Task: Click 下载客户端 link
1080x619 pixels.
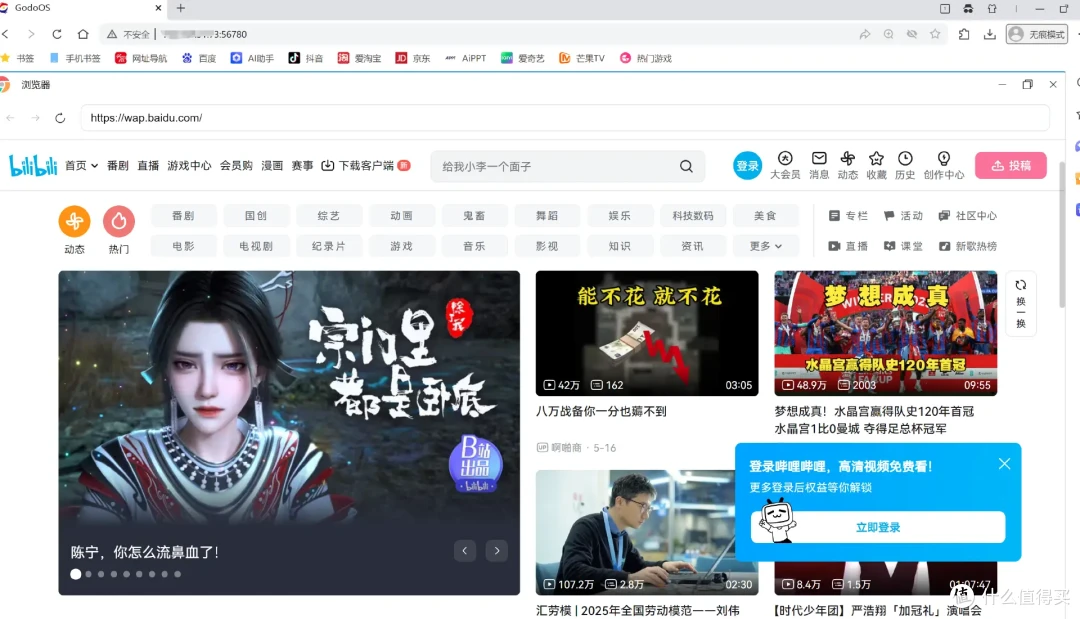Action: click(366, 165)
